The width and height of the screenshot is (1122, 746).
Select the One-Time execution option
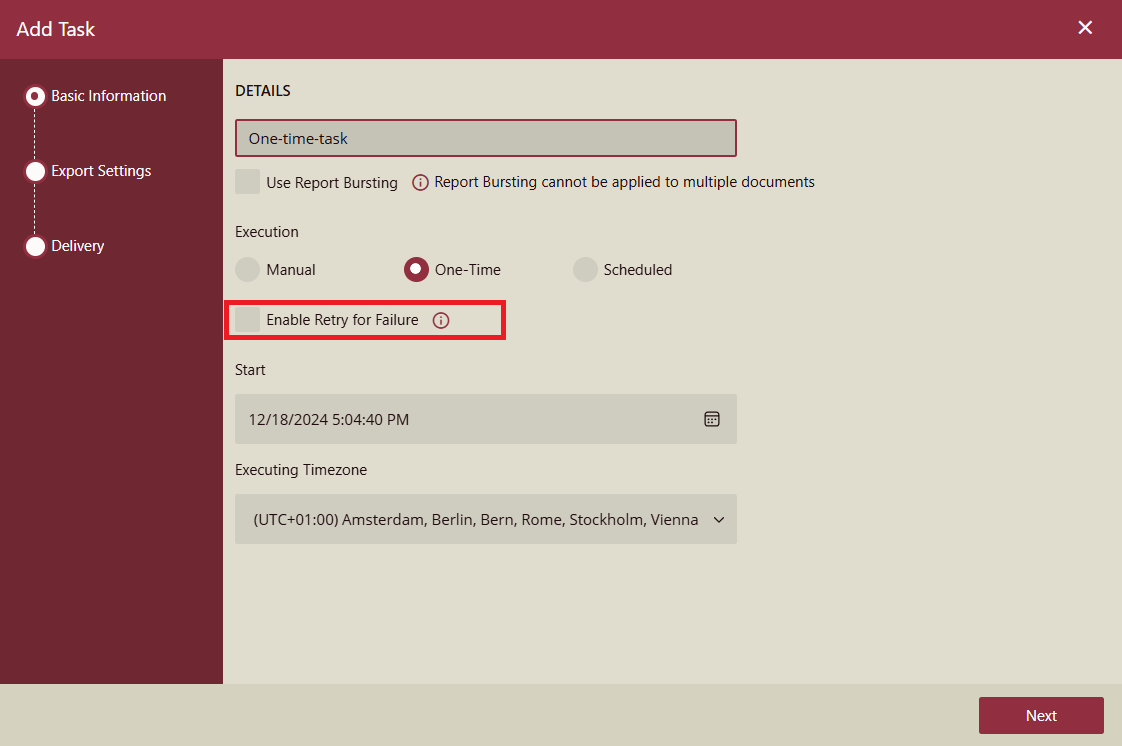click(416, 270)
